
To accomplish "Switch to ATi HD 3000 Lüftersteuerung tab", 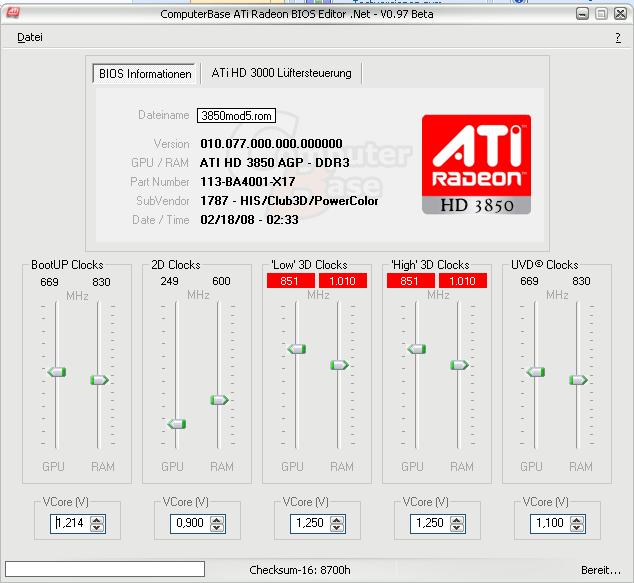I will pos(281,73).
